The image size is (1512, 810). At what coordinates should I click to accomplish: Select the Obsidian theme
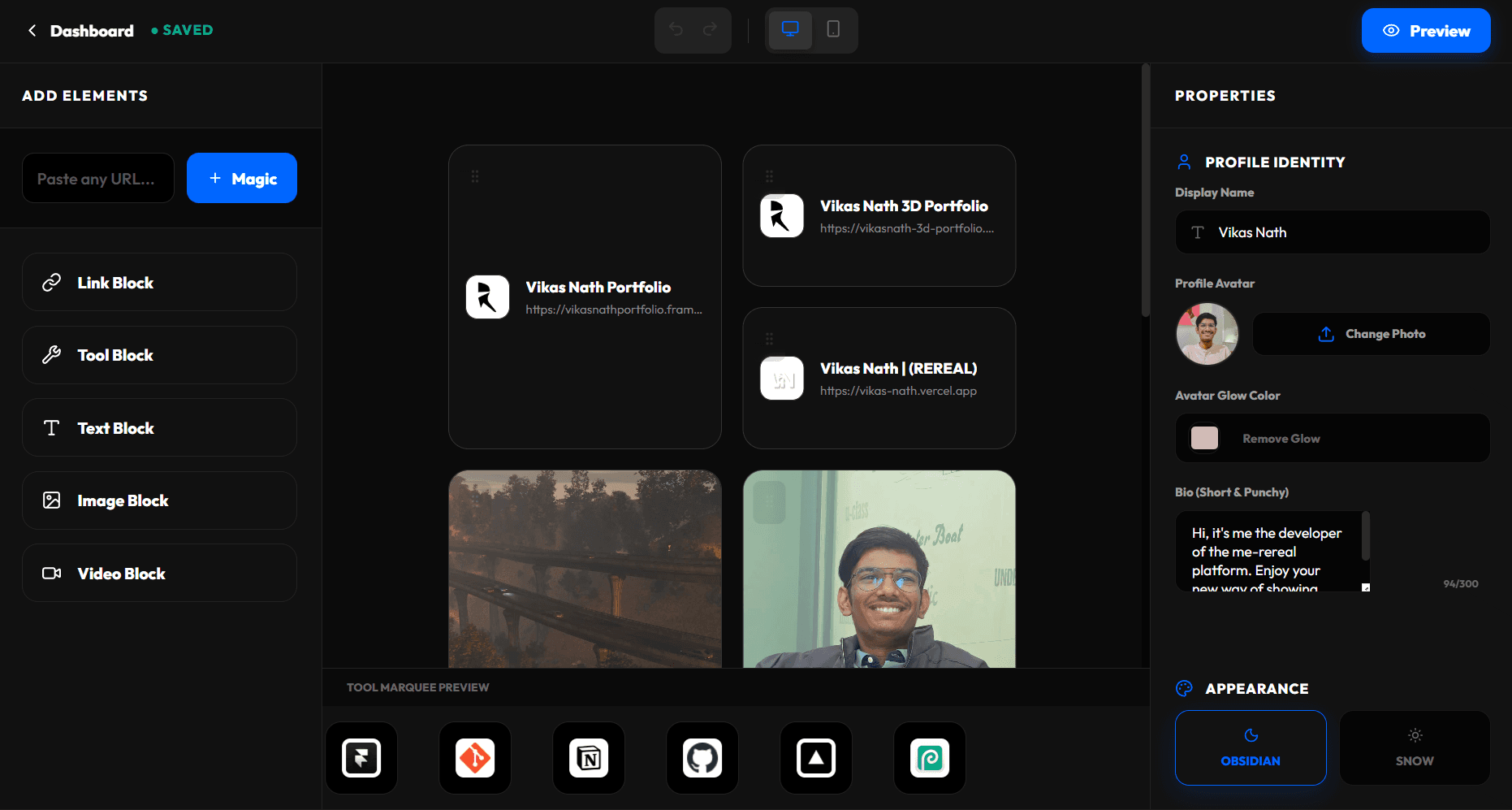tap(1250, 747)
